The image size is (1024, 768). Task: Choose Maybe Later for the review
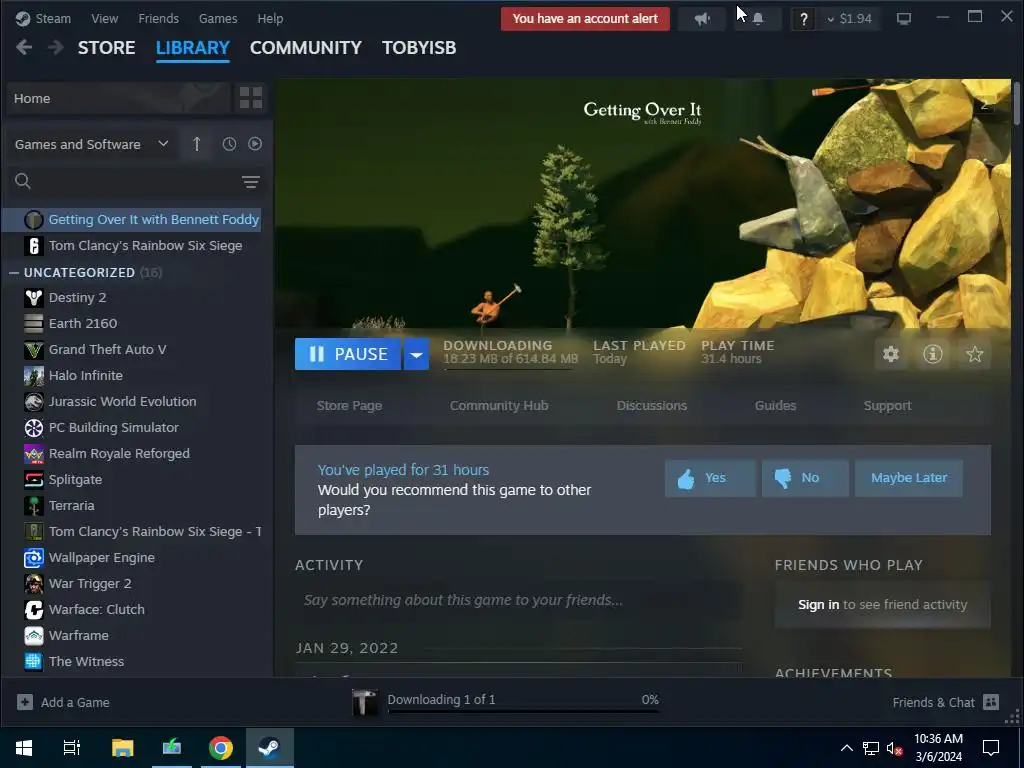[x=908, y=478]
